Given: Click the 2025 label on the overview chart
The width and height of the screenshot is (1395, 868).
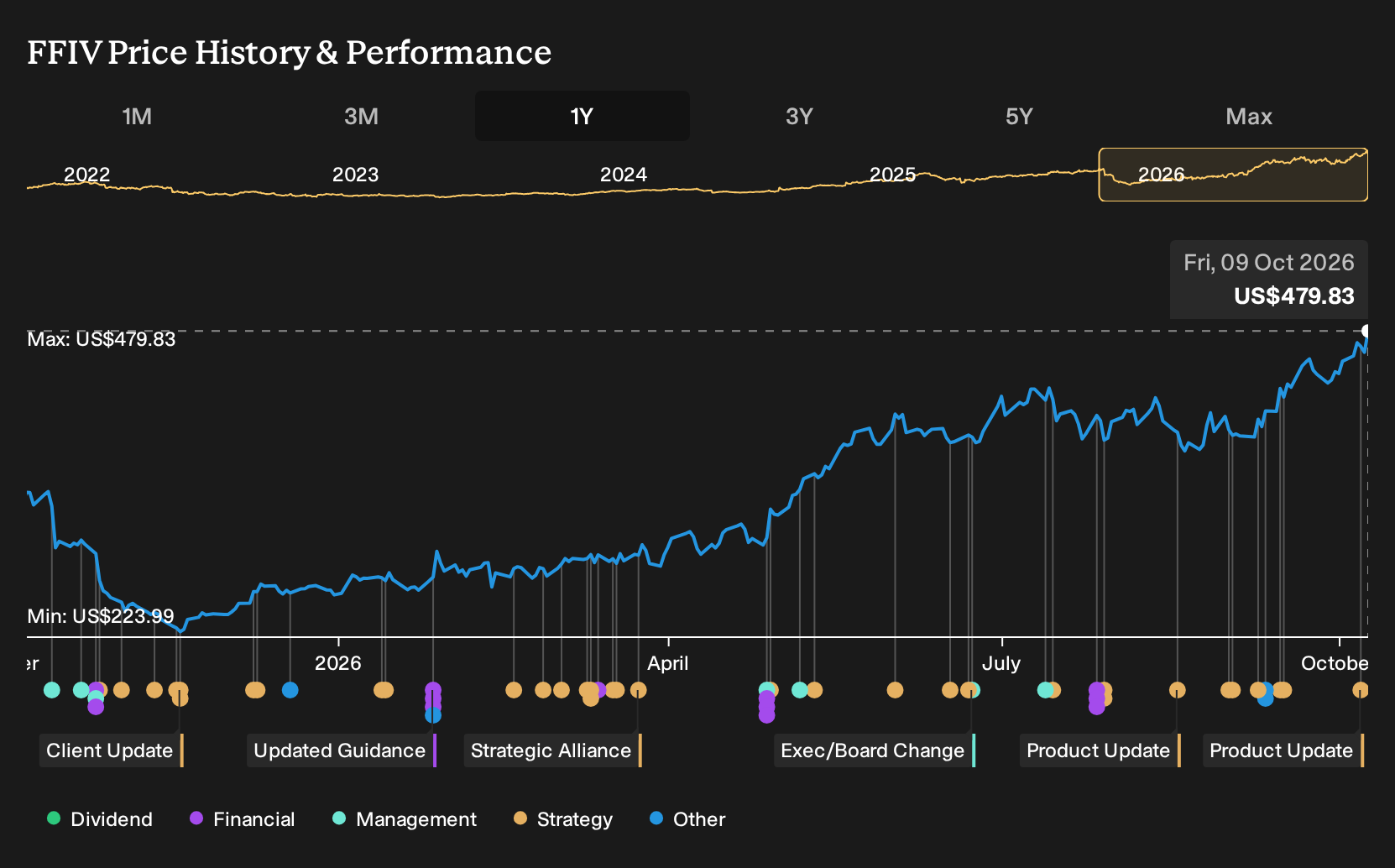Looking at the screenshot, I should click(x=892, y=175).
